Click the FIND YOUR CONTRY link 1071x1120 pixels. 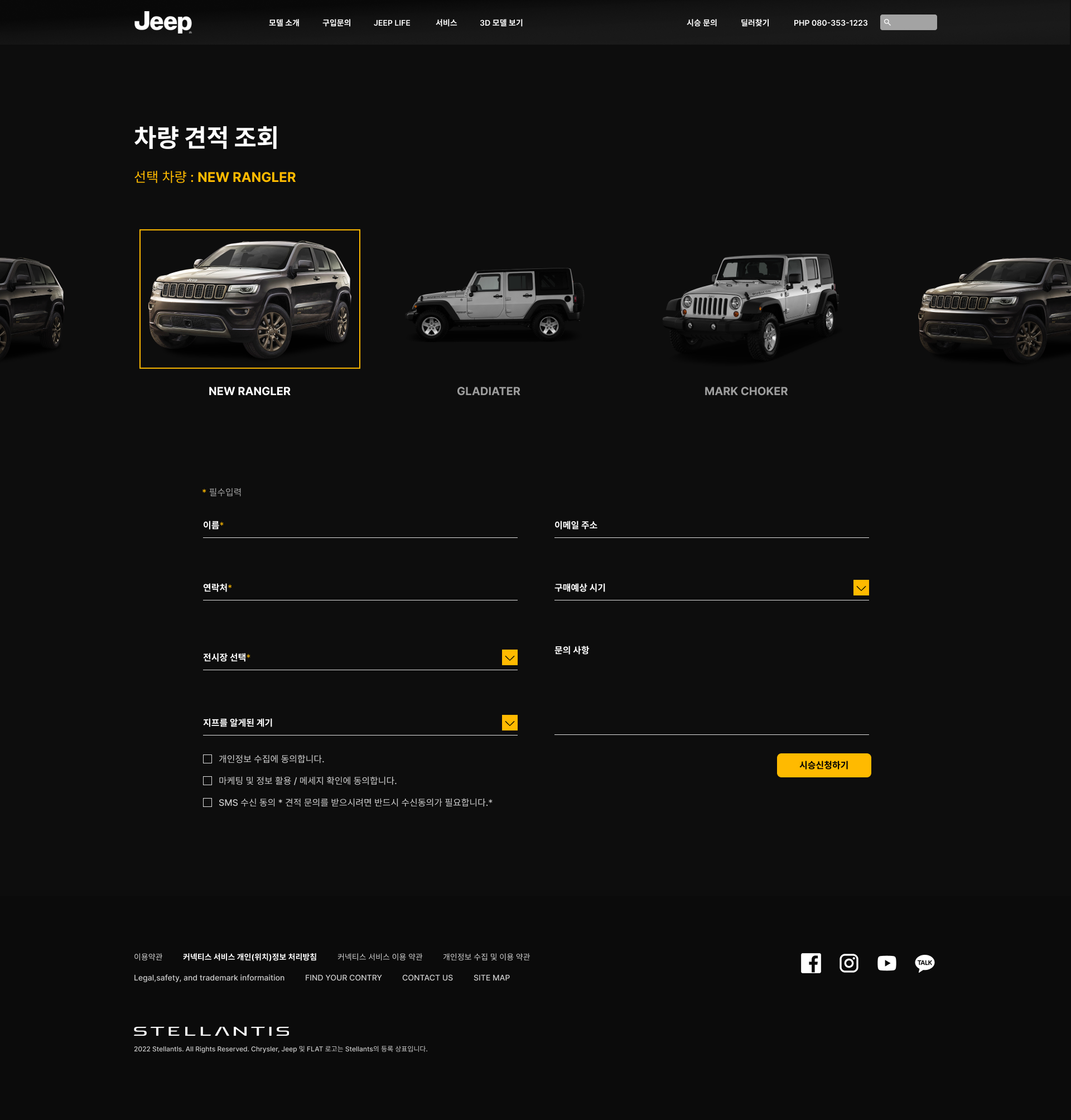click(x=343, y=978)
